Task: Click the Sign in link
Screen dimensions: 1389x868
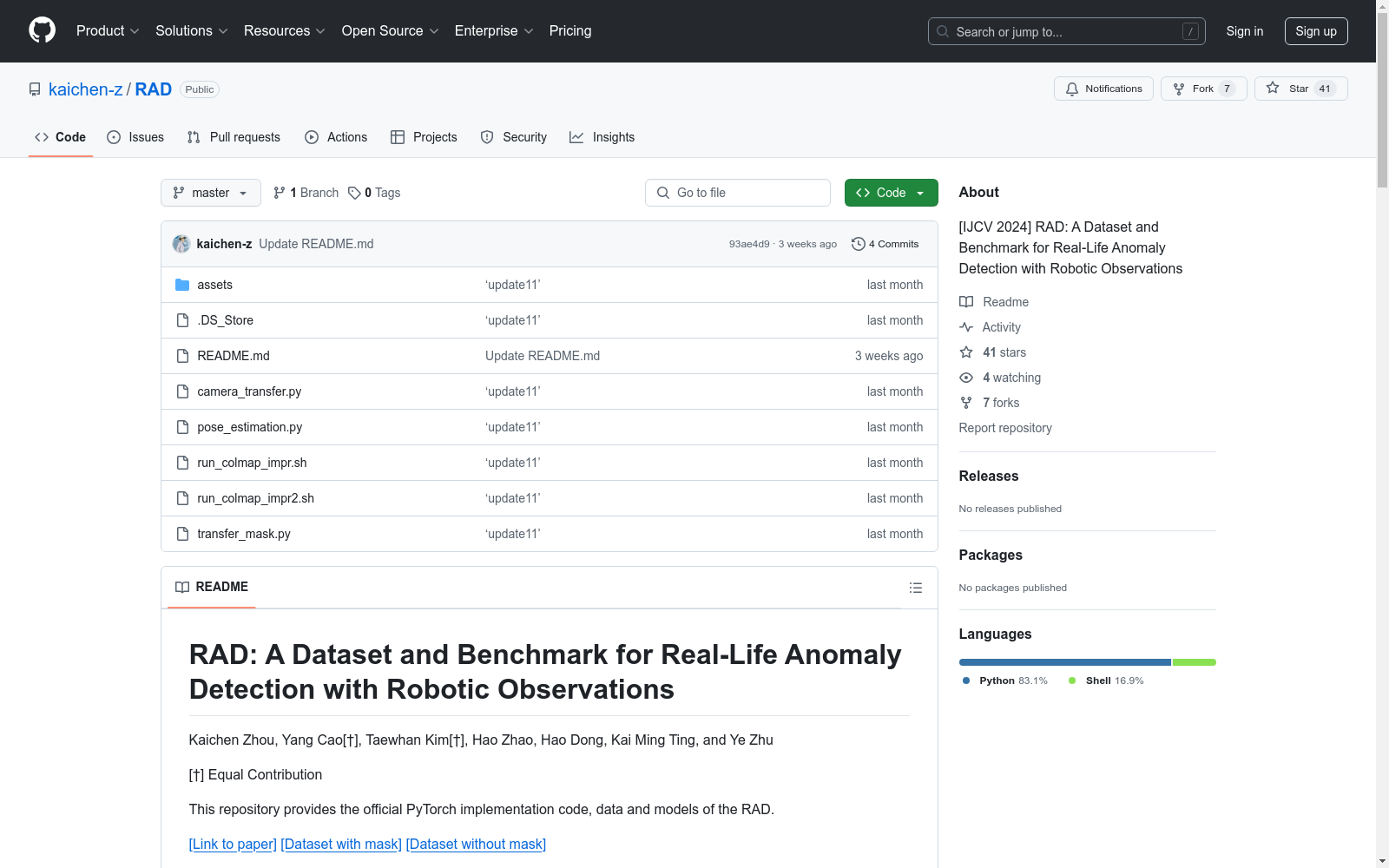Action: [x=1245, y=31]
